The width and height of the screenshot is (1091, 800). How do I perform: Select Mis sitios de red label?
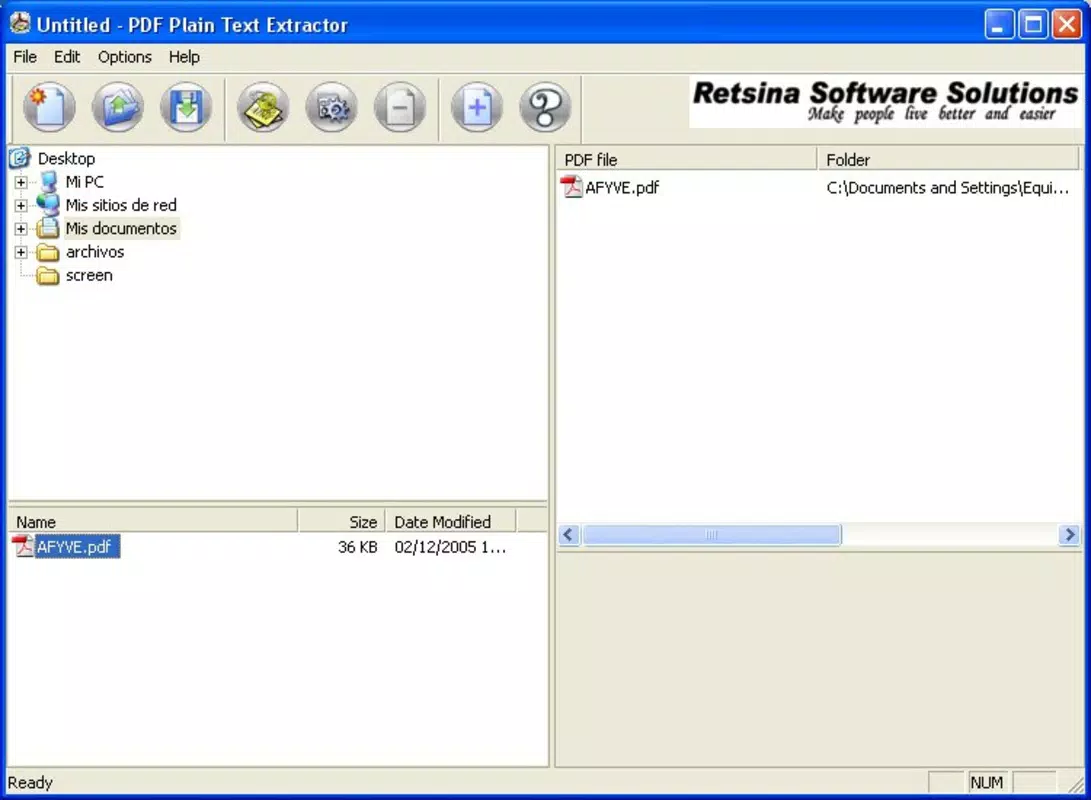(x=121, y=205)
